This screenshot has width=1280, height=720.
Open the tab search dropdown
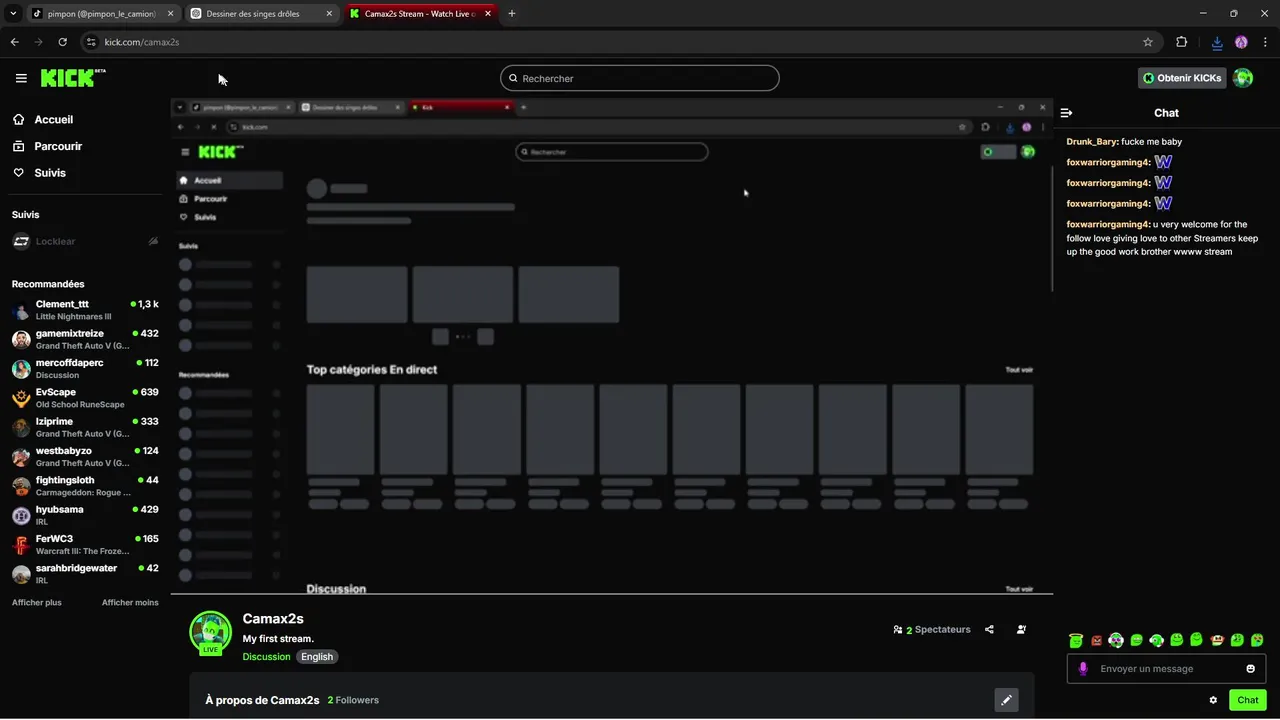[x=13, y=14]
